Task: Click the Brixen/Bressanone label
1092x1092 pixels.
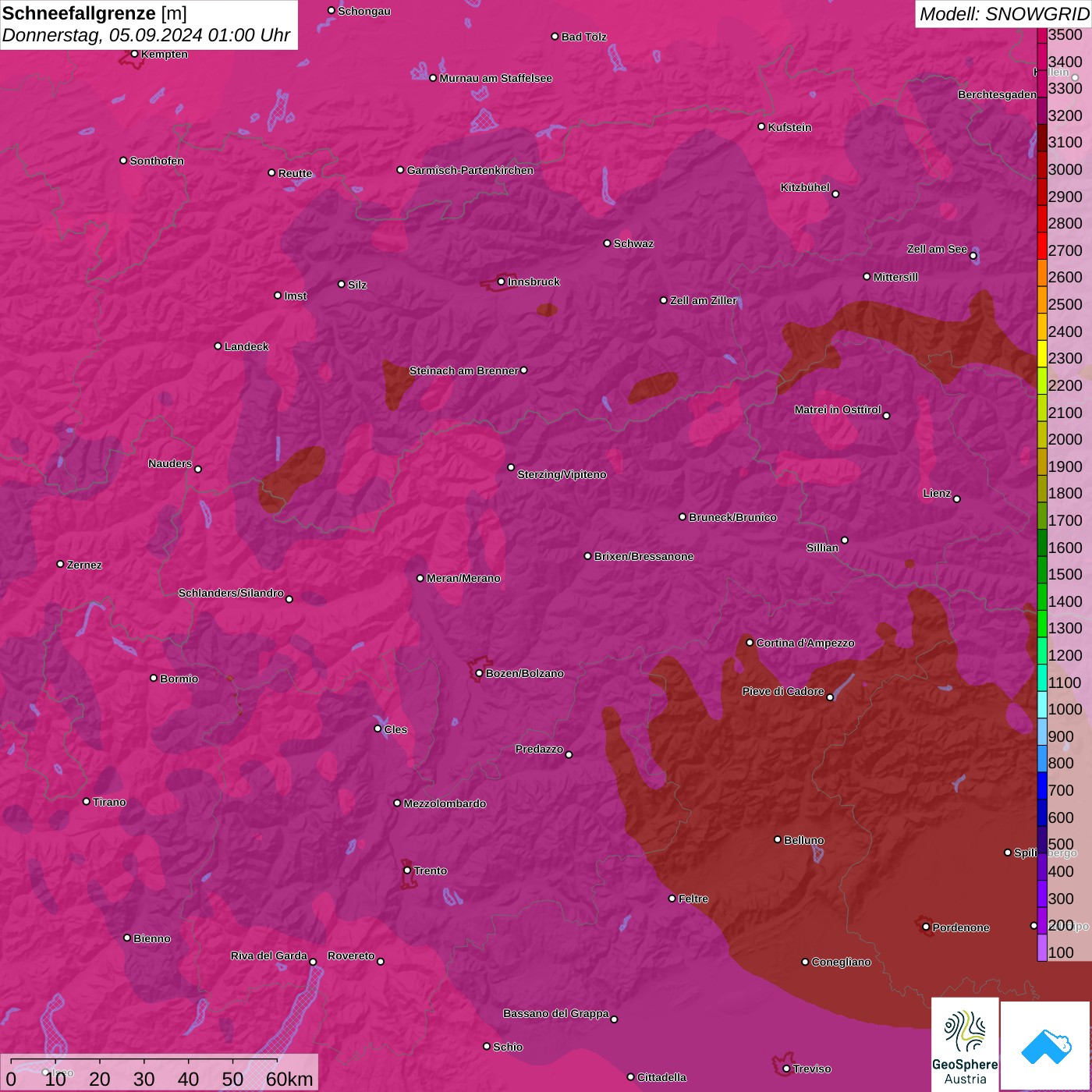Action: 643,556
